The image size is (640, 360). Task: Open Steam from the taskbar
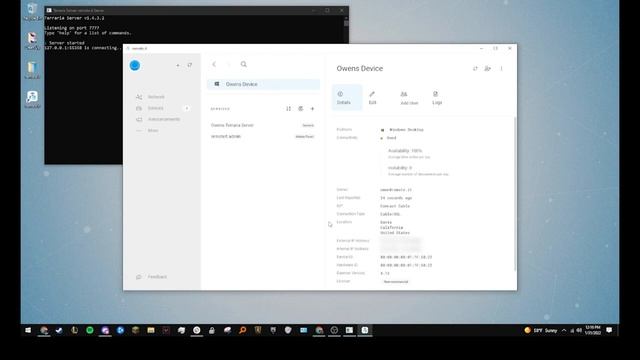pyautogui.click(x=59, y=330)
